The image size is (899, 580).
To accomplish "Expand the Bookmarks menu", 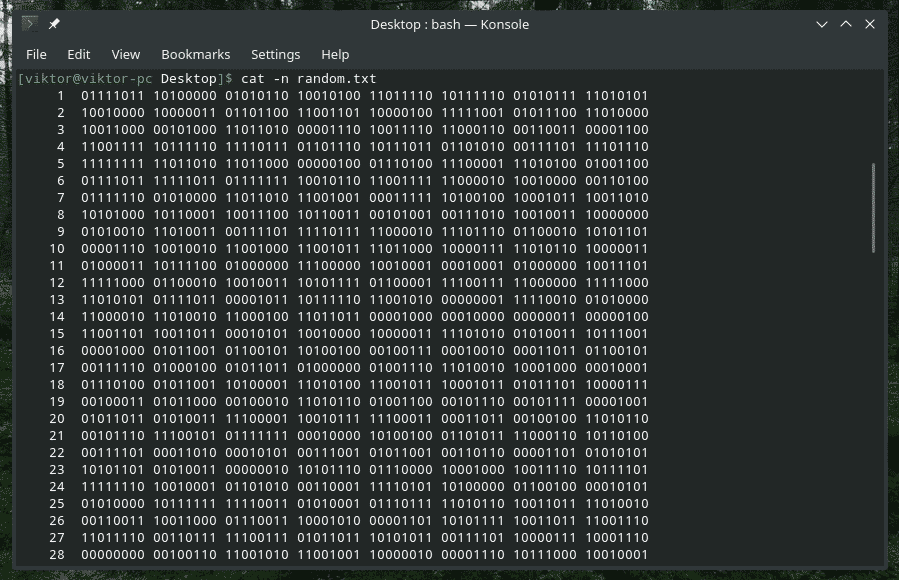I will [x=195, y=54].
